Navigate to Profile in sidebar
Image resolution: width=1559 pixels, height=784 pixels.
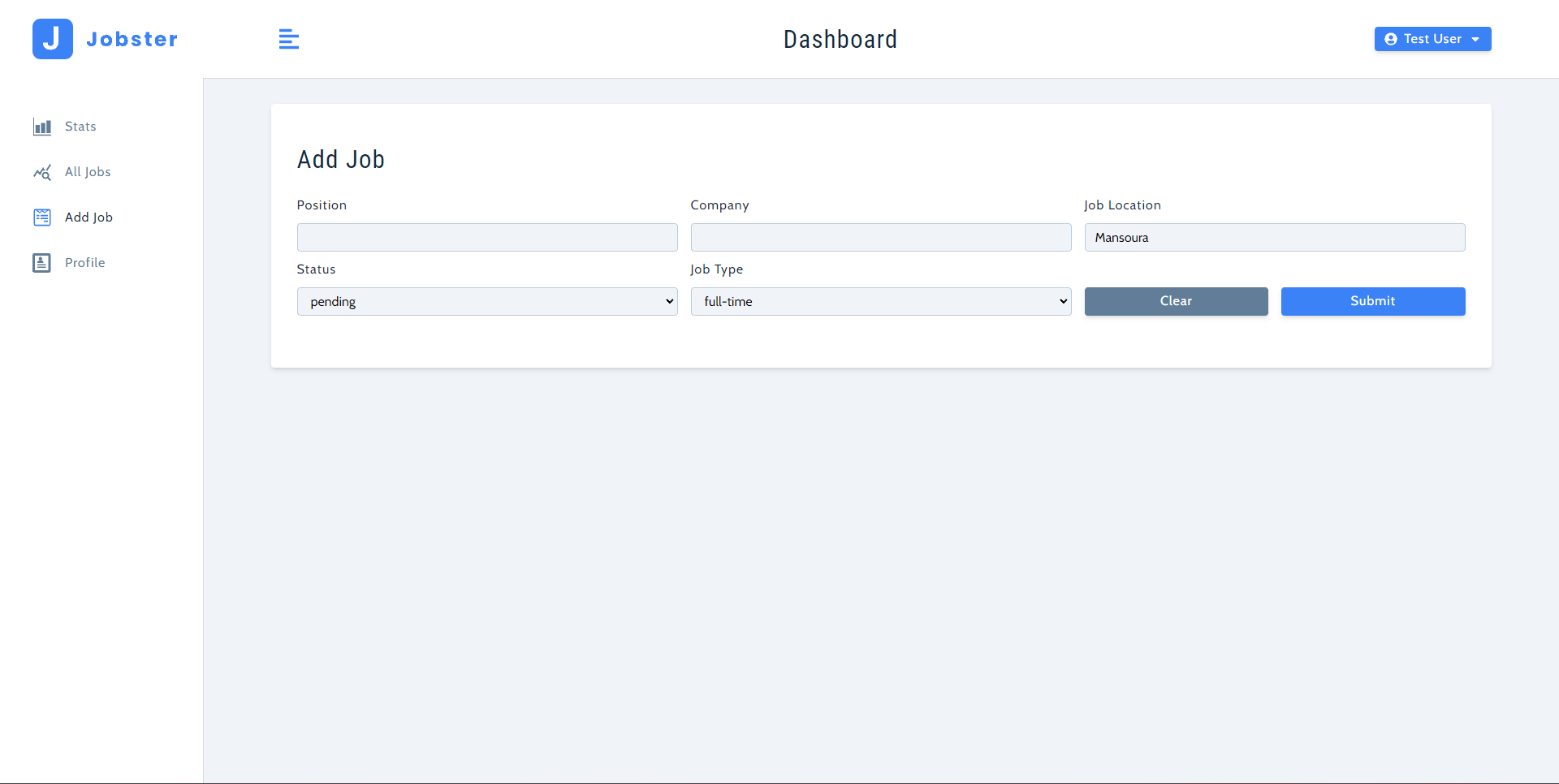84,263
